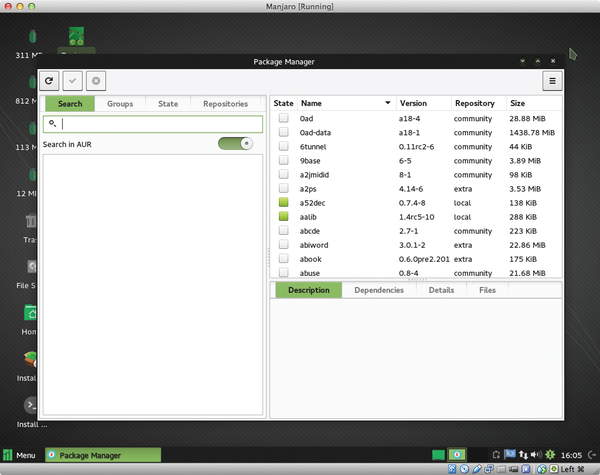600x475 pixels.
Task: Click the magnifier icon in search box
Action: click(x=52, y=123)
